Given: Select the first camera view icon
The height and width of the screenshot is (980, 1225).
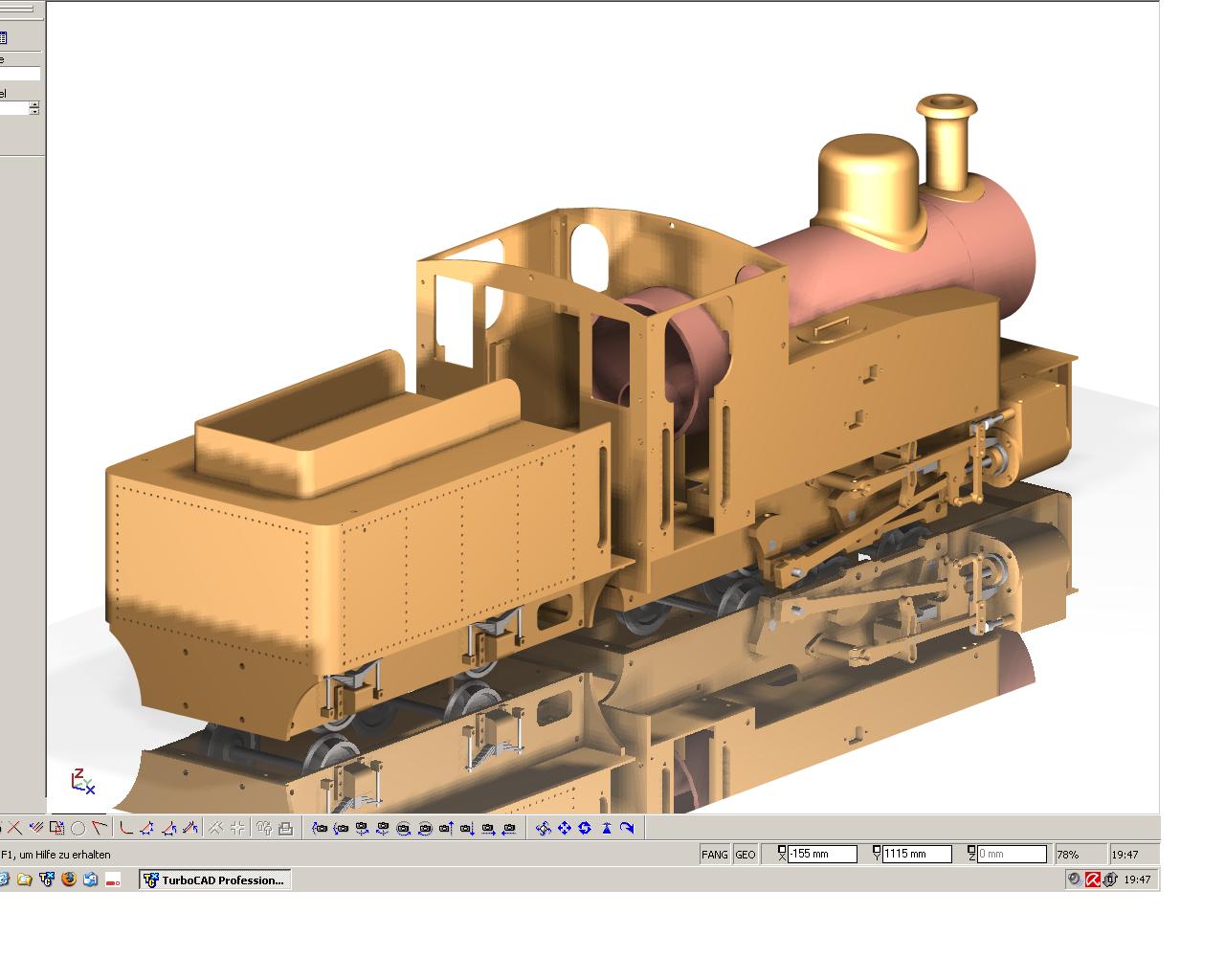Looking at the screenshot, I should [320, 828].
